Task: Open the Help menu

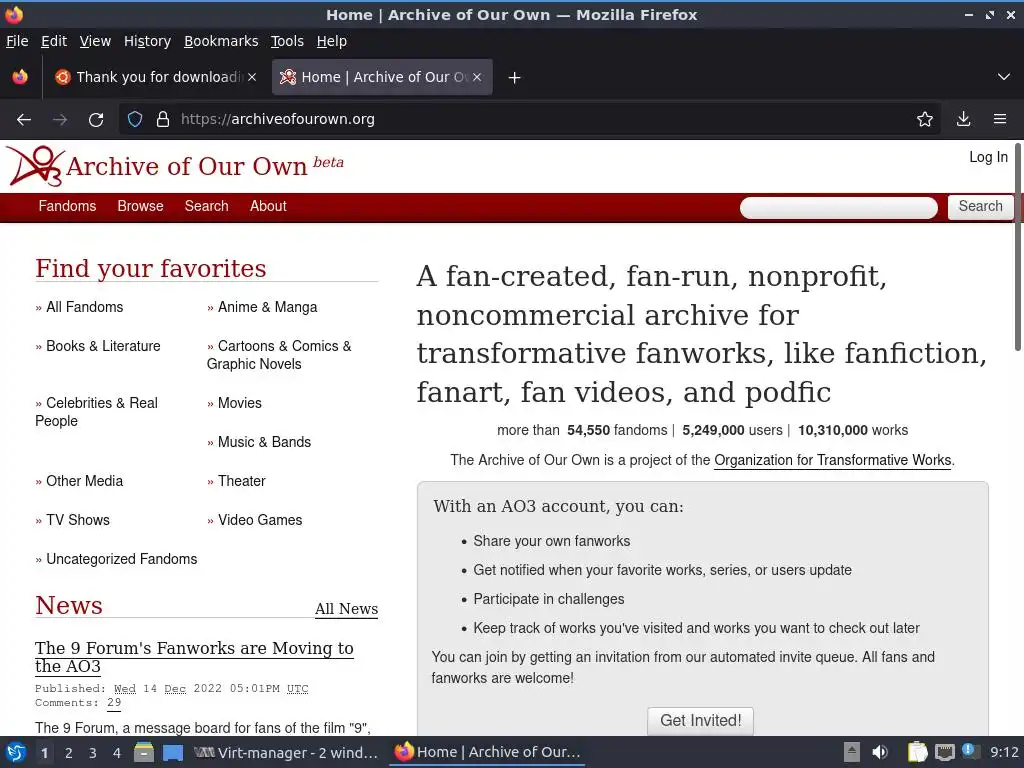Action: (332, 41)
